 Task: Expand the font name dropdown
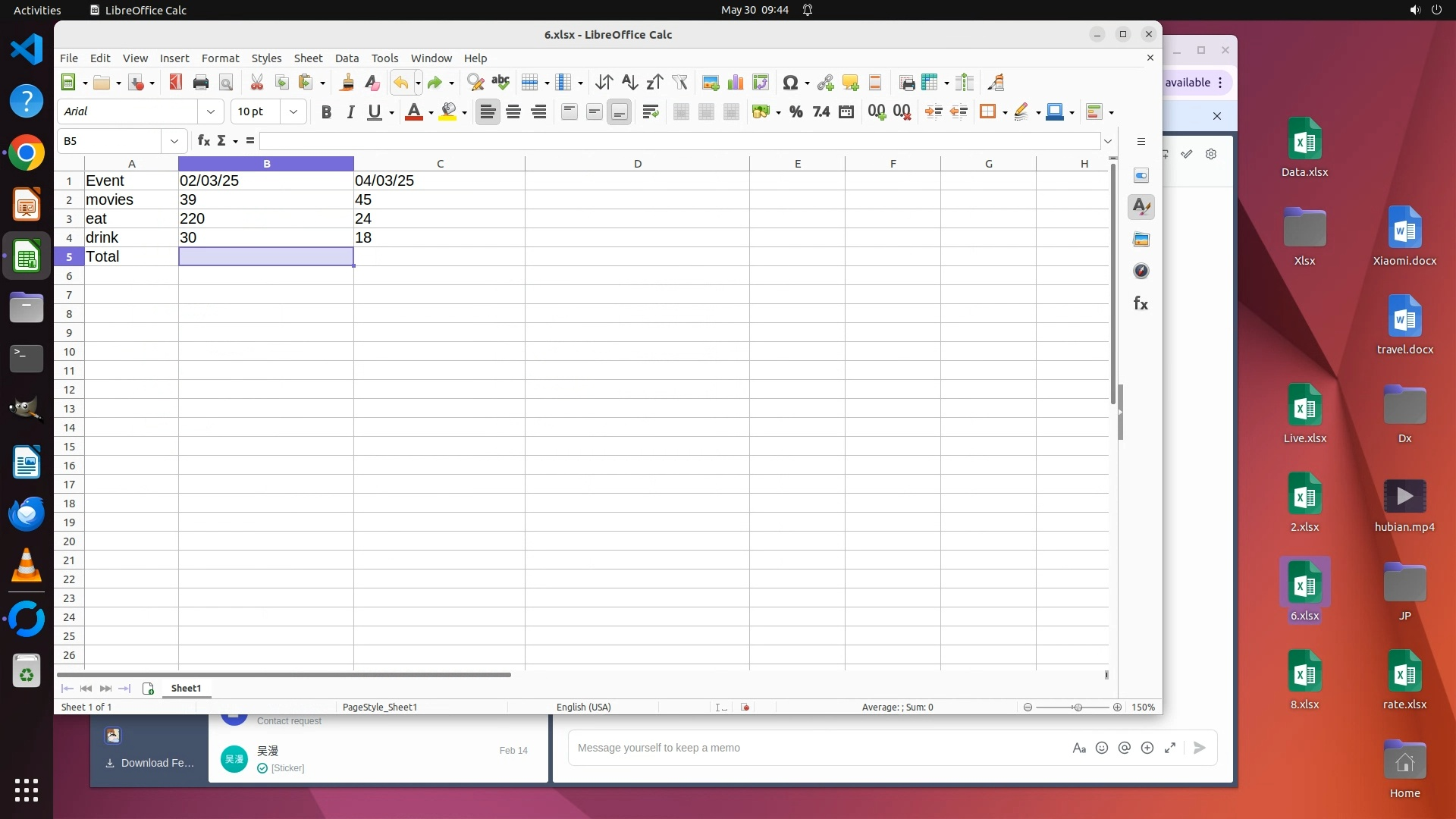coord(210,112)
